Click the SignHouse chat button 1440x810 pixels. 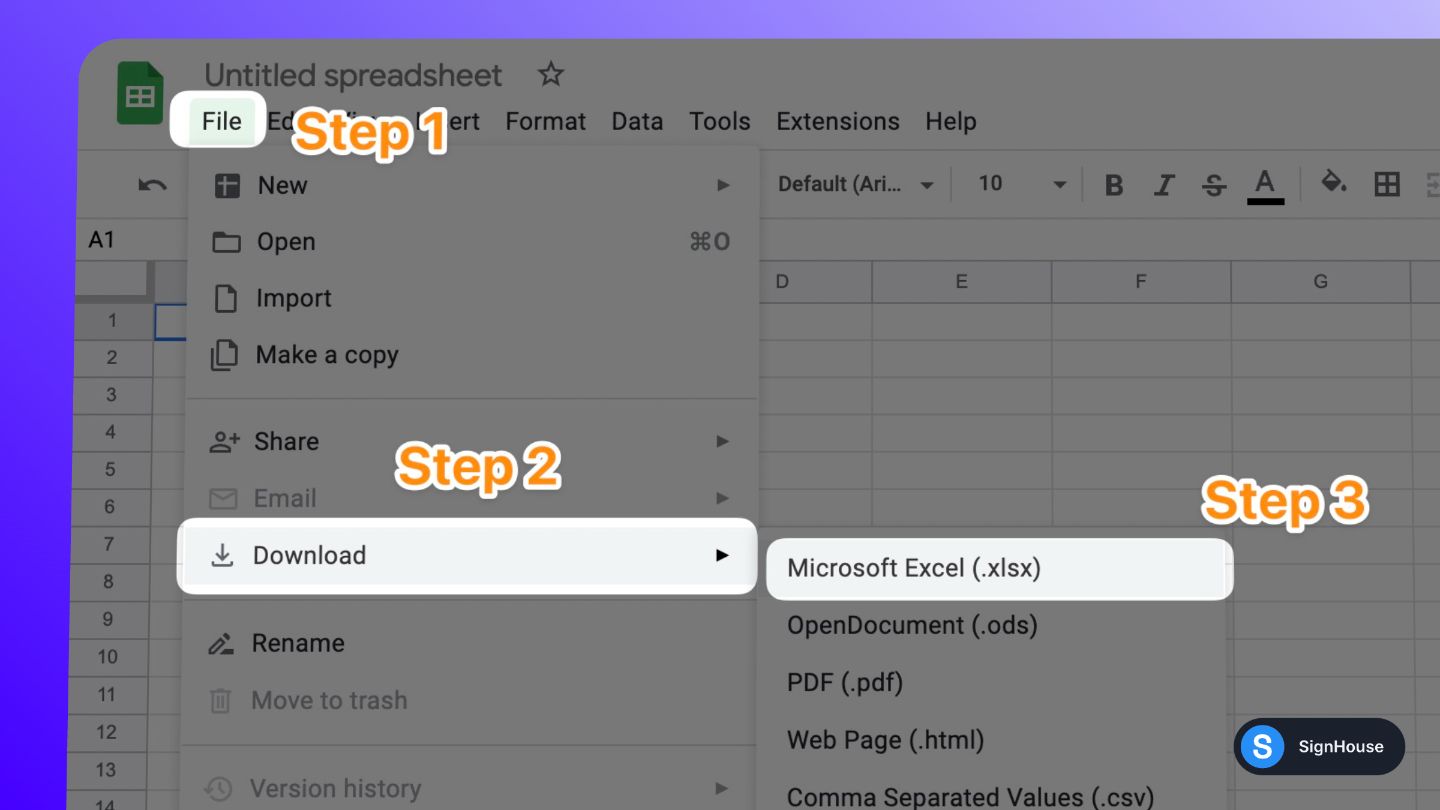1319,746
